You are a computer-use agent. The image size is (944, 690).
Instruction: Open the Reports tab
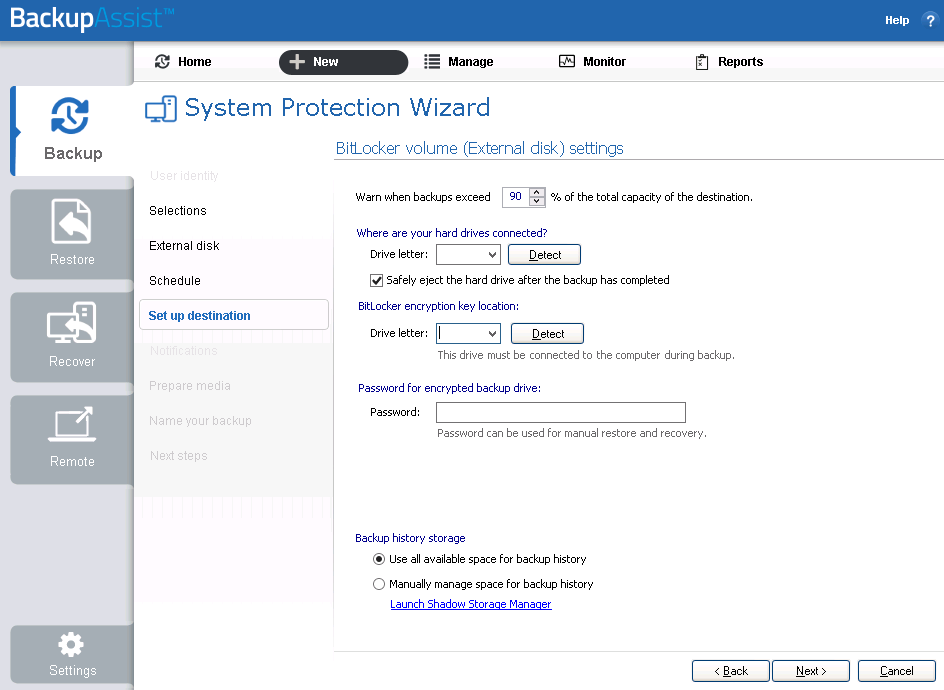click(x=729, y=61)
